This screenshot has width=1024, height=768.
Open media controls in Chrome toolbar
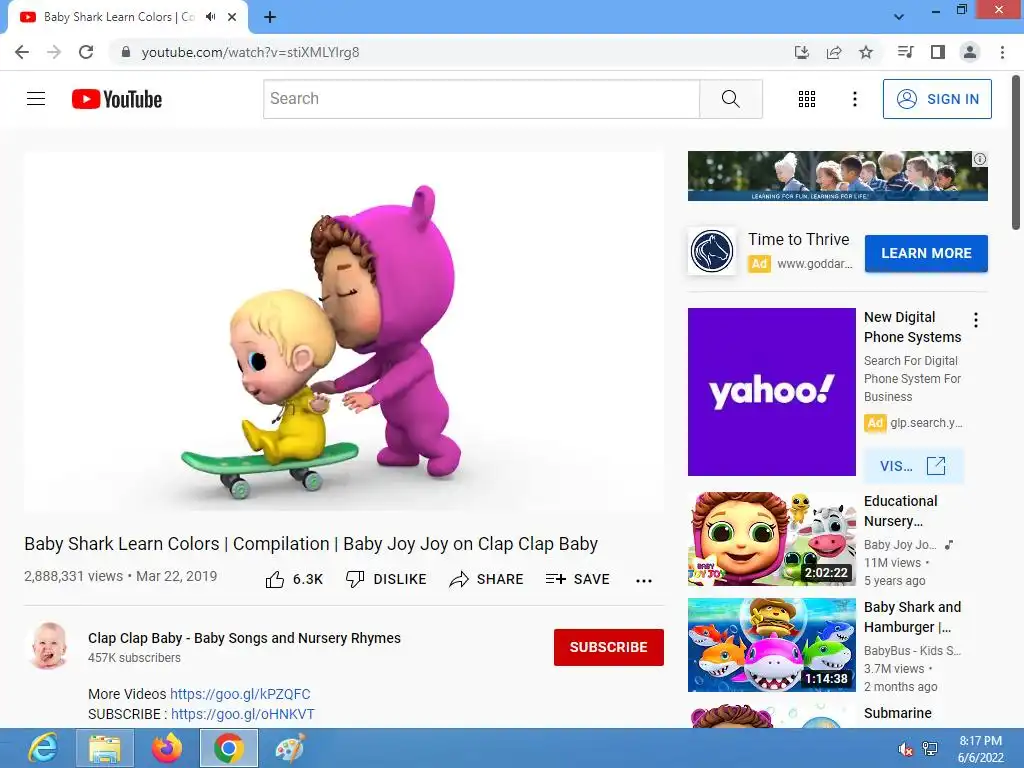[x=905, y=52]
